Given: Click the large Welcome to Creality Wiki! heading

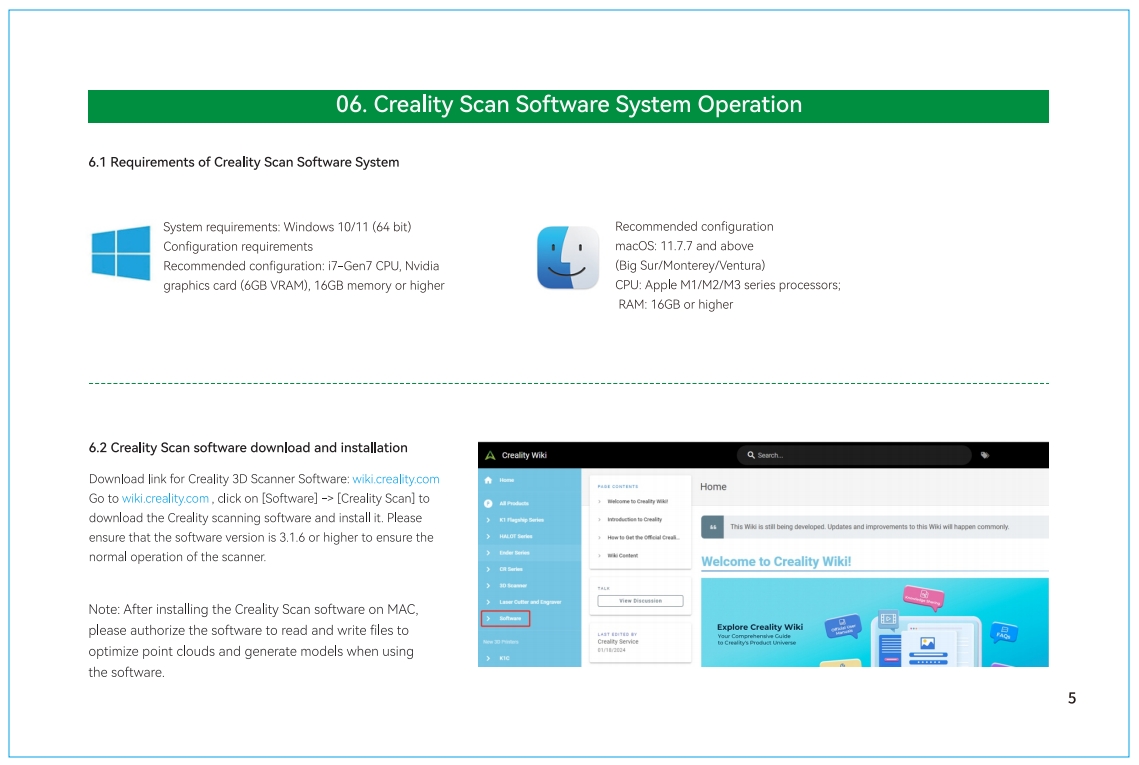Looking at the screenshot, I should coord(776,562).
